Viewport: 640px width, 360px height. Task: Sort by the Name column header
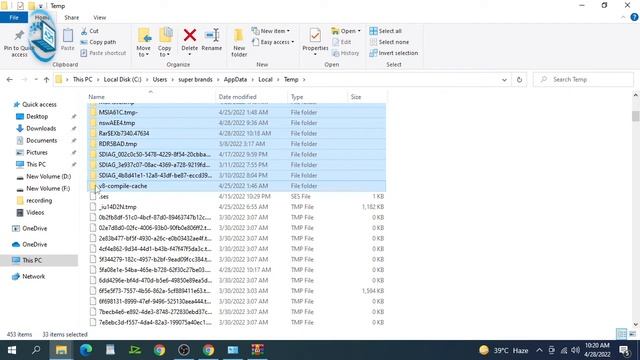click(151, 97)
